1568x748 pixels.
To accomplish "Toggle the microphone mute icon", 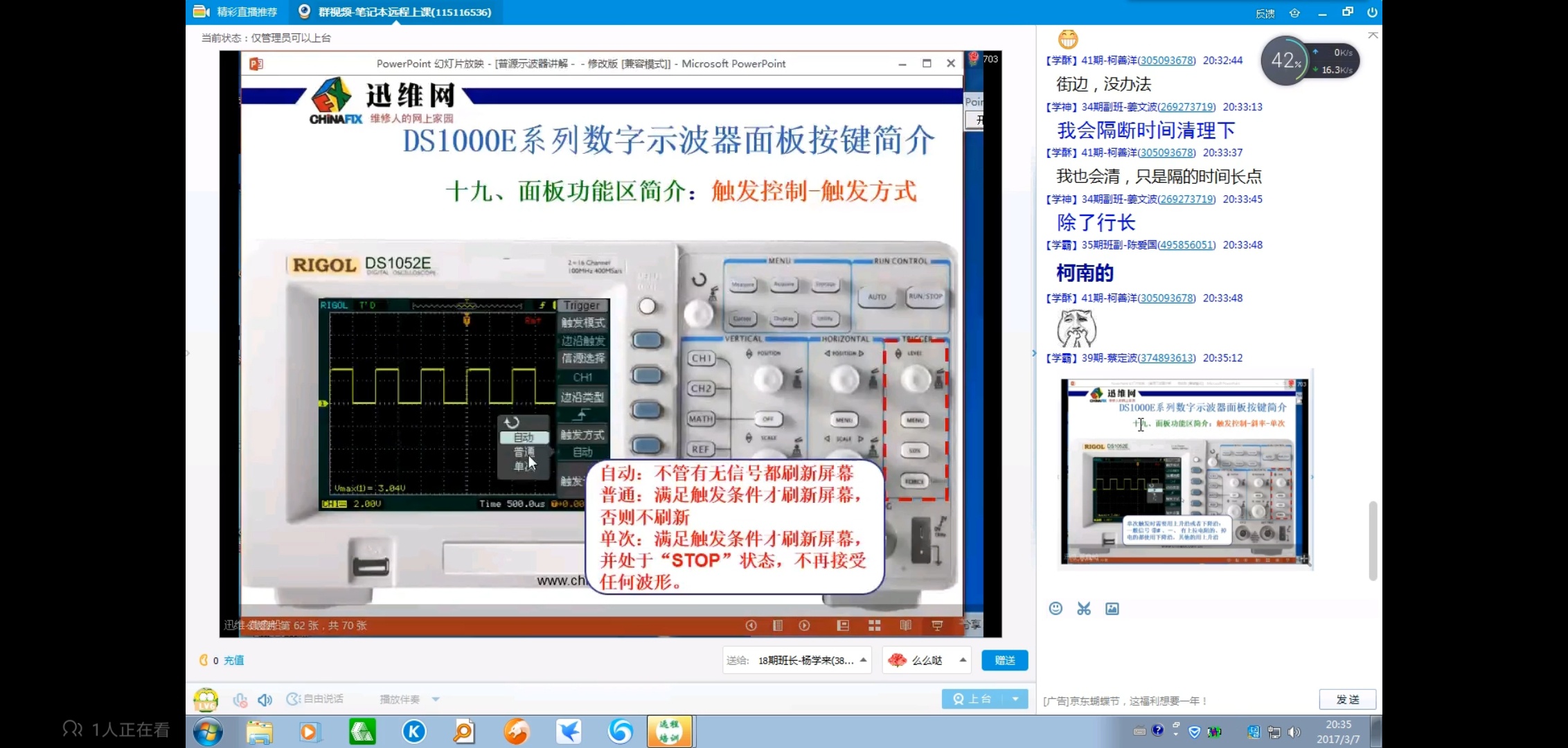I will [240, 700].
